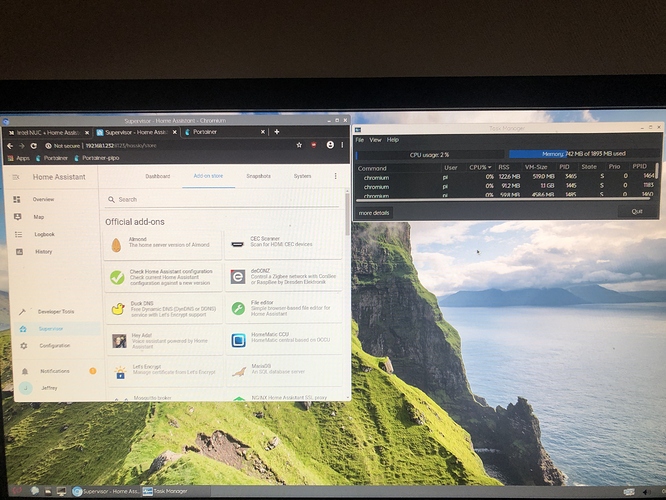Open the Chromium profile avatar
This screenshot has width=666, height=500.
[x=330, y=145]
